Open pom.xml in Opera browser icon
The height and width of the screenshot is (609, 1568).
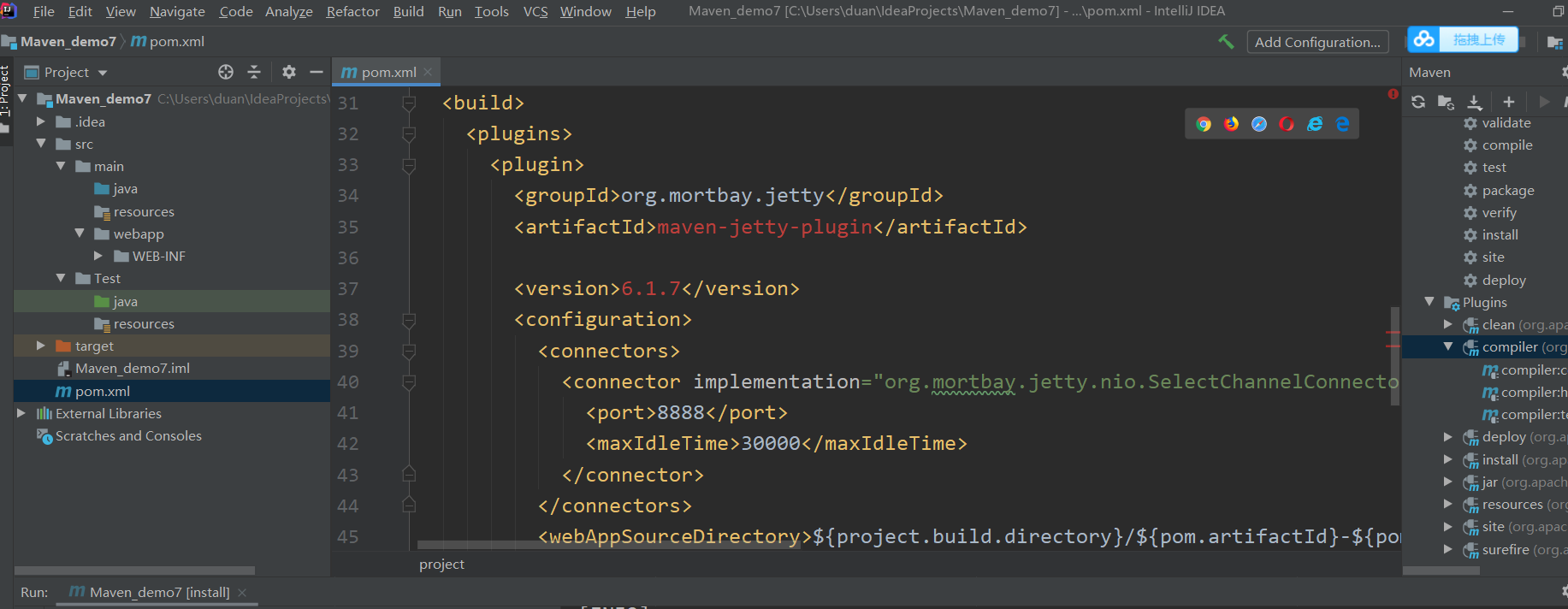point(1287,124)
